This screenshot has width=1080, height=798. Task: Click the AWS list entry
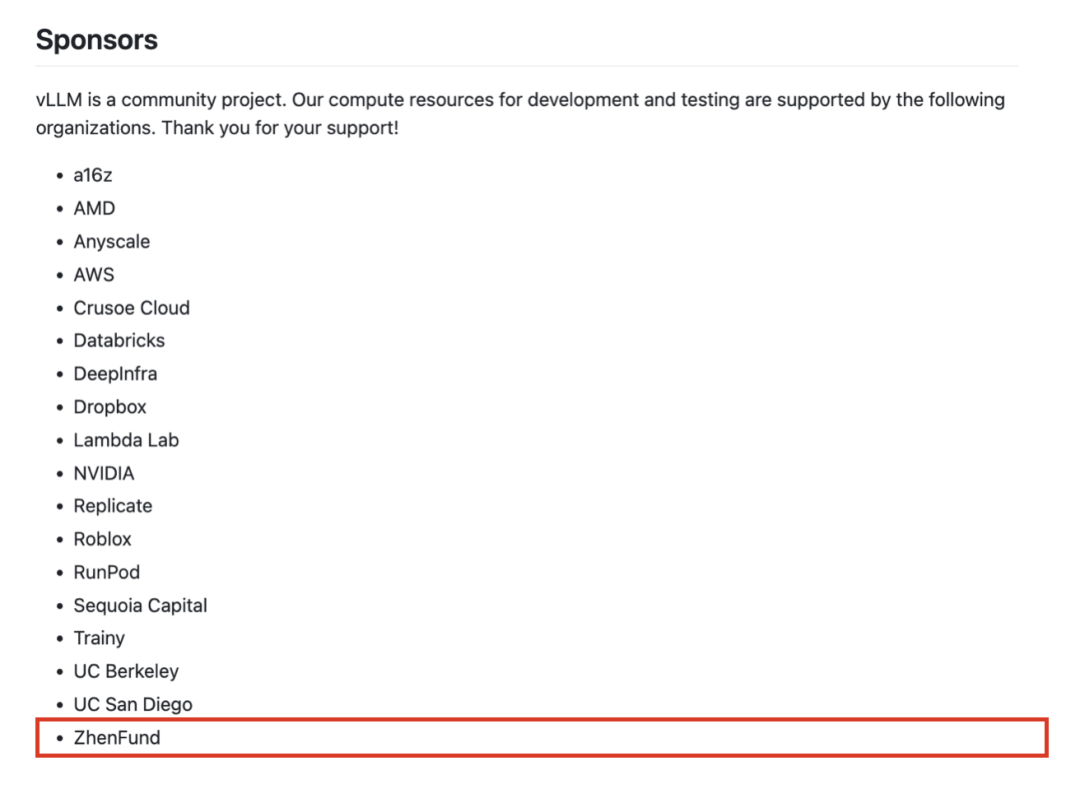coord(94,275)
